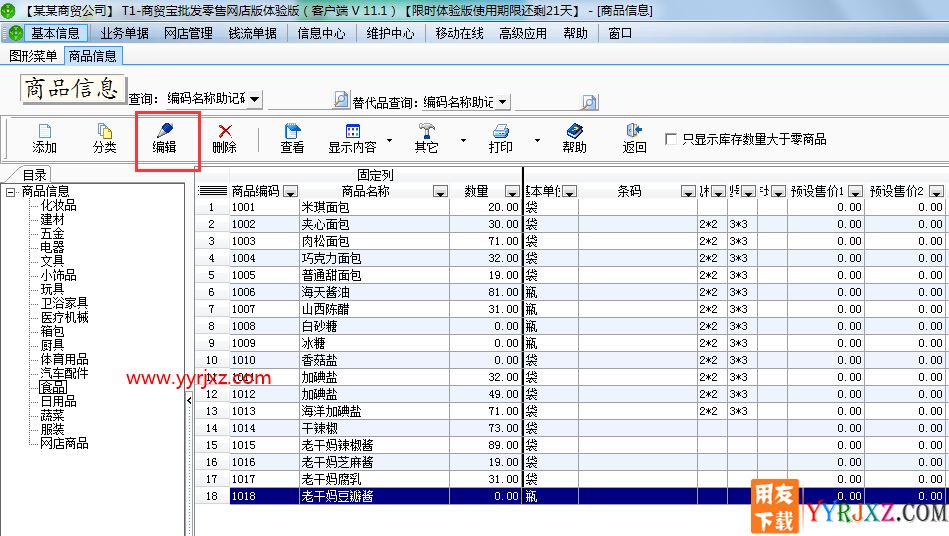Open the 数量 column filter dropdown

tap(513, 192)
